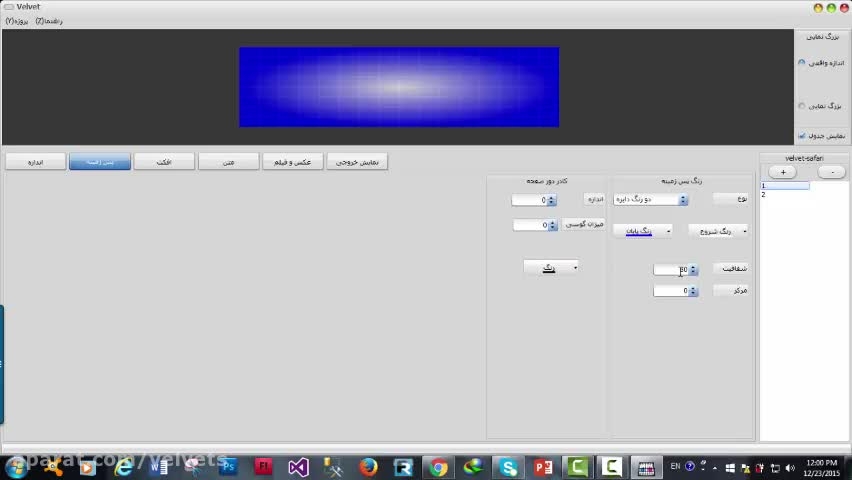852x480 pixels.
Task: Click the blue gradient preview image
Action: pos(399,87)
